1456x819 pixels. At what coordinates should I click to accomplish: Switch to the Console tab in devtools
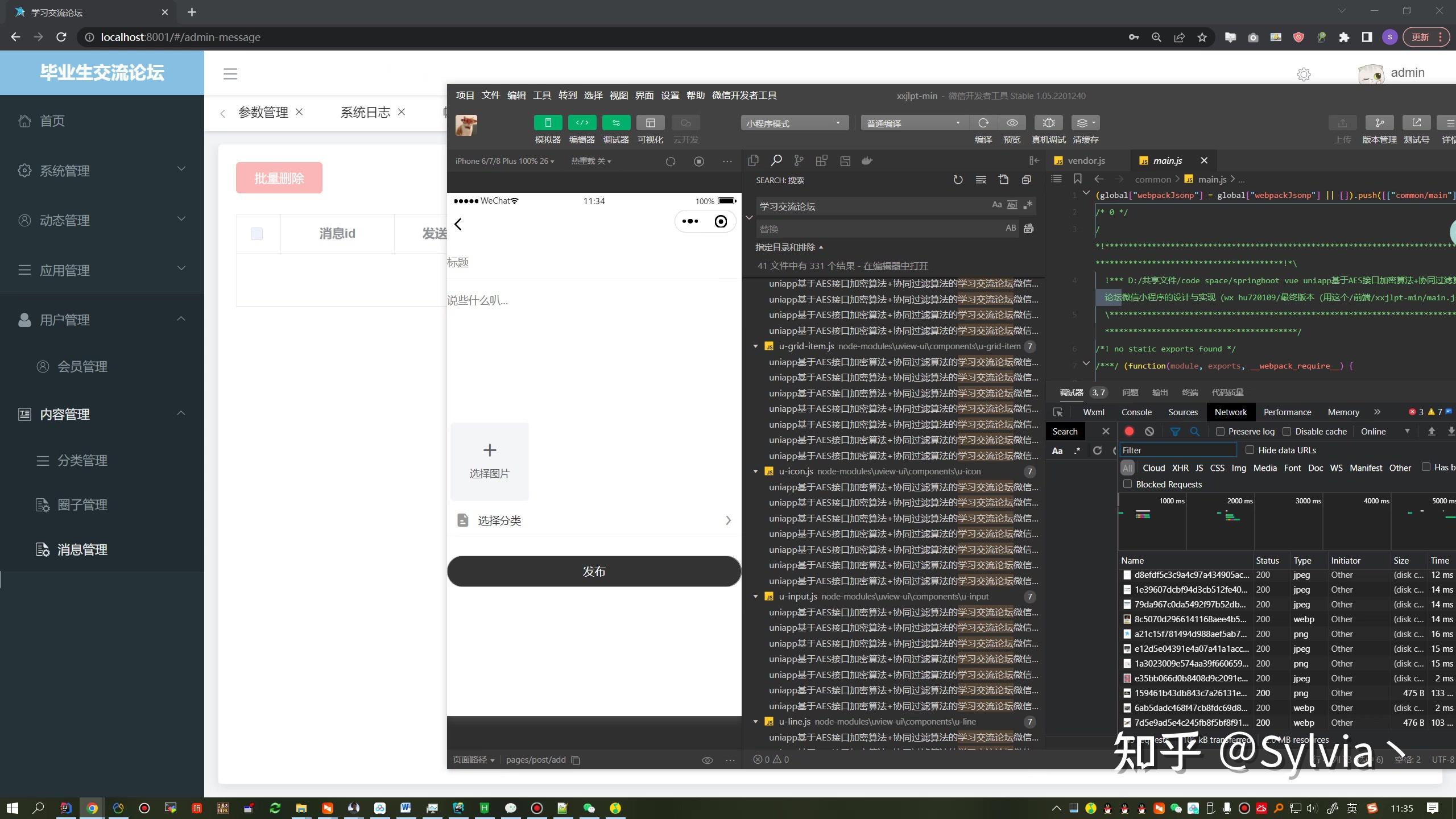[1136, 412]
